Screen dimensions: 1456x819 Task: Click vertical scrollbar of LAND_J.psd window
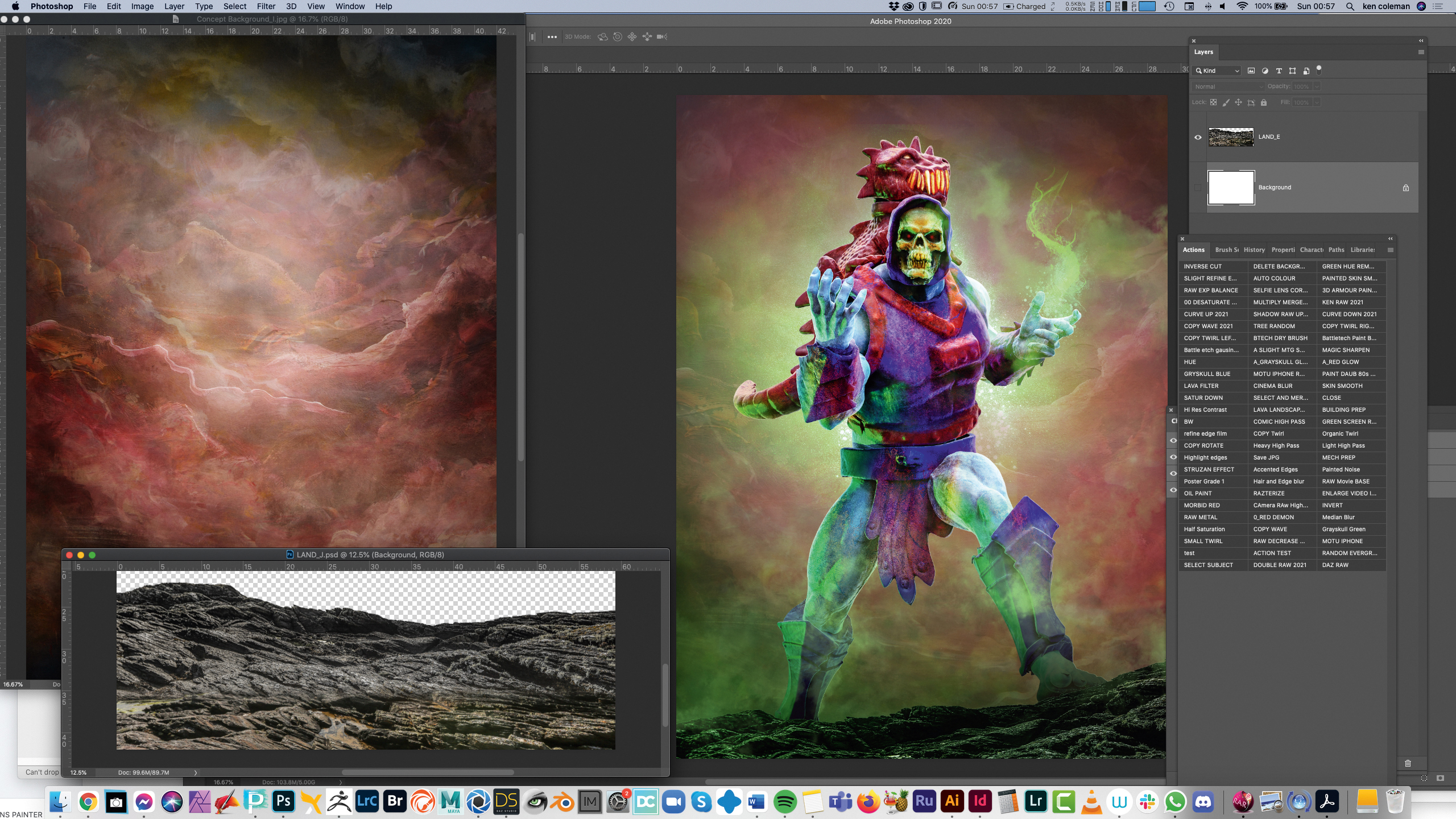[x=665, y=695]
